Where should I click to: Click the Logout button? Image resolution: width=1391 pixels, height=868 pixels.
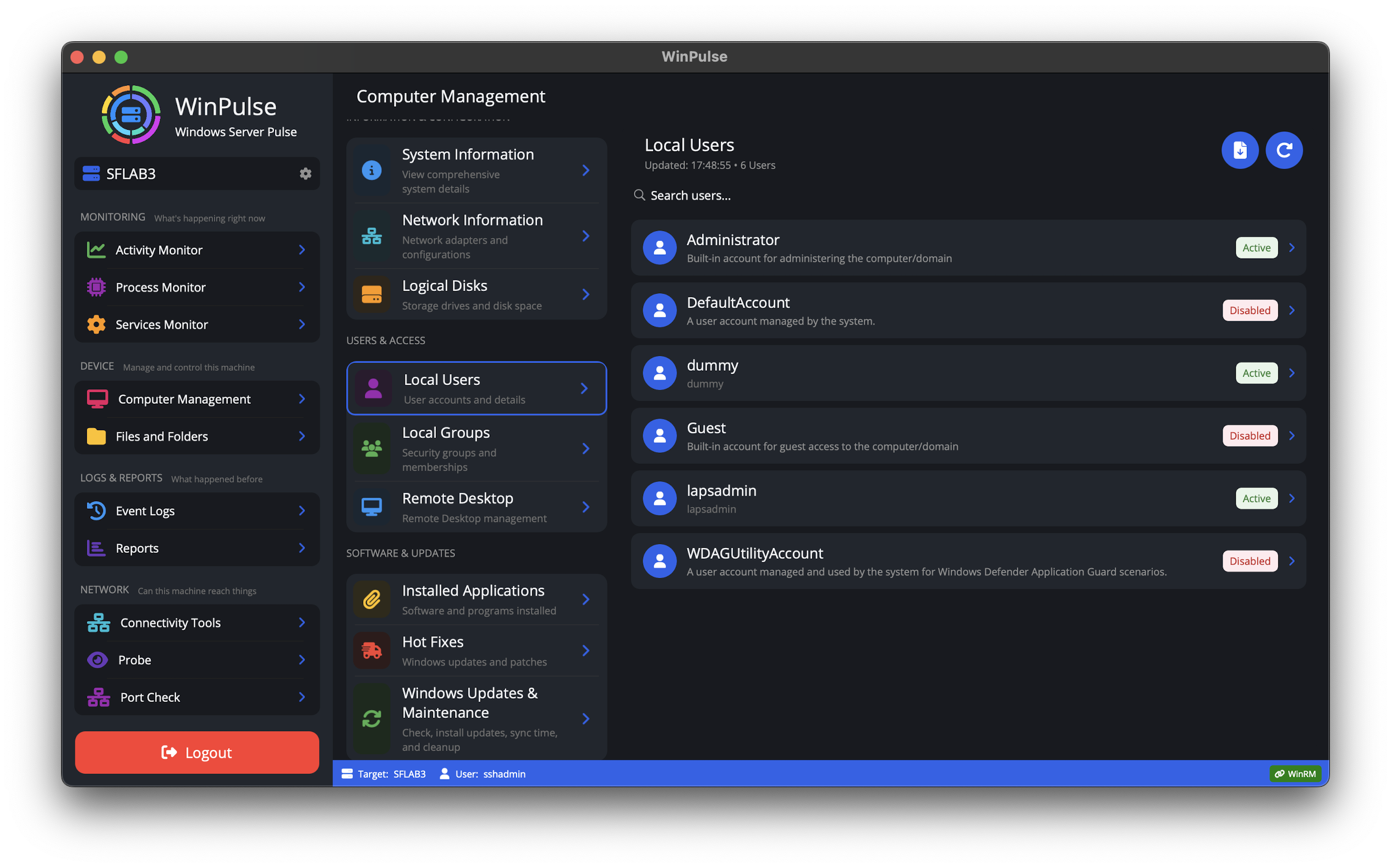(x=196, y=752)
